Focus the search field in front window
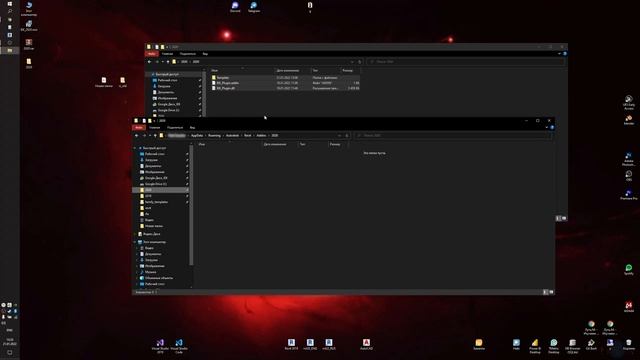The image size is (640, 360). tap(453, 136)
